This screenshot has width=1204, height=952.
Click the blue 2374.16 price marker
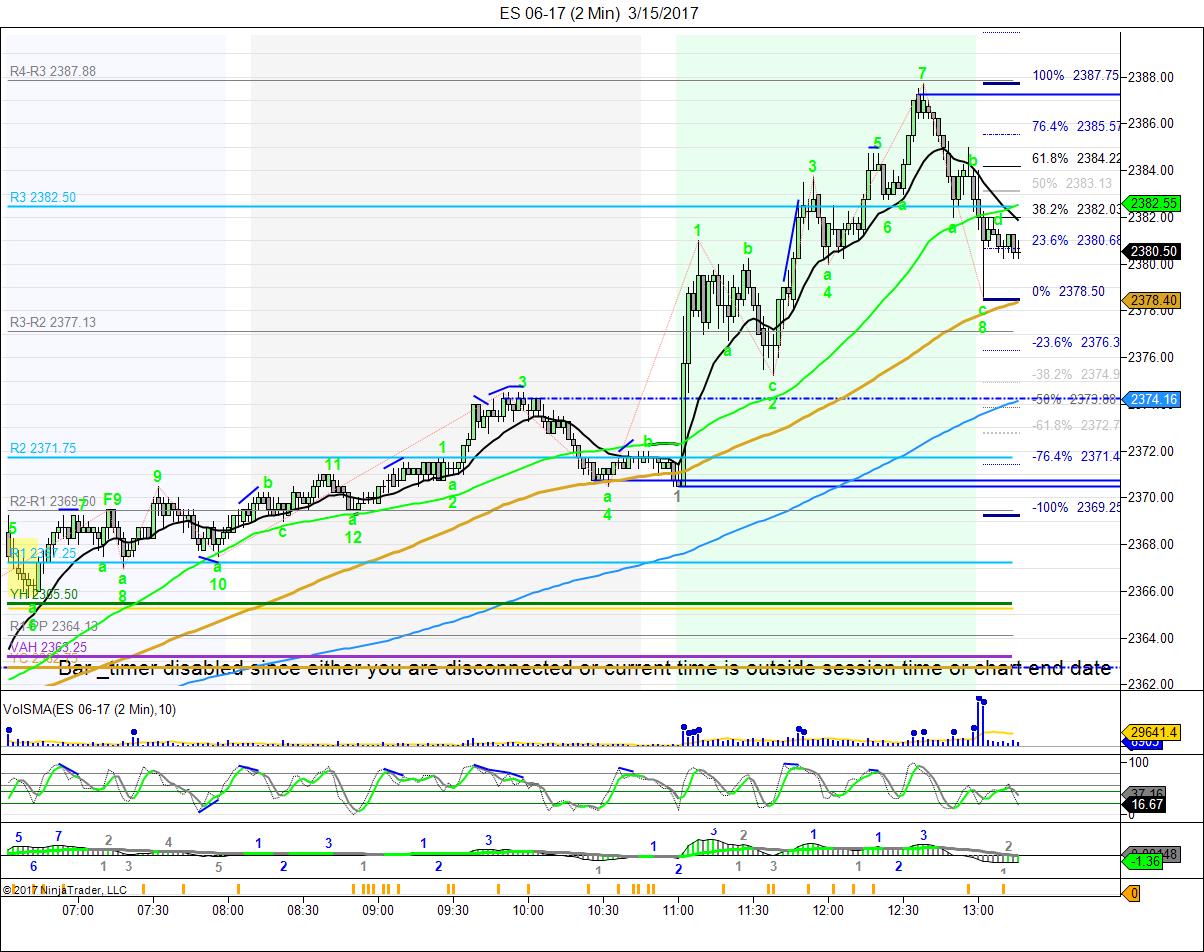click(x=1152, y=399)
